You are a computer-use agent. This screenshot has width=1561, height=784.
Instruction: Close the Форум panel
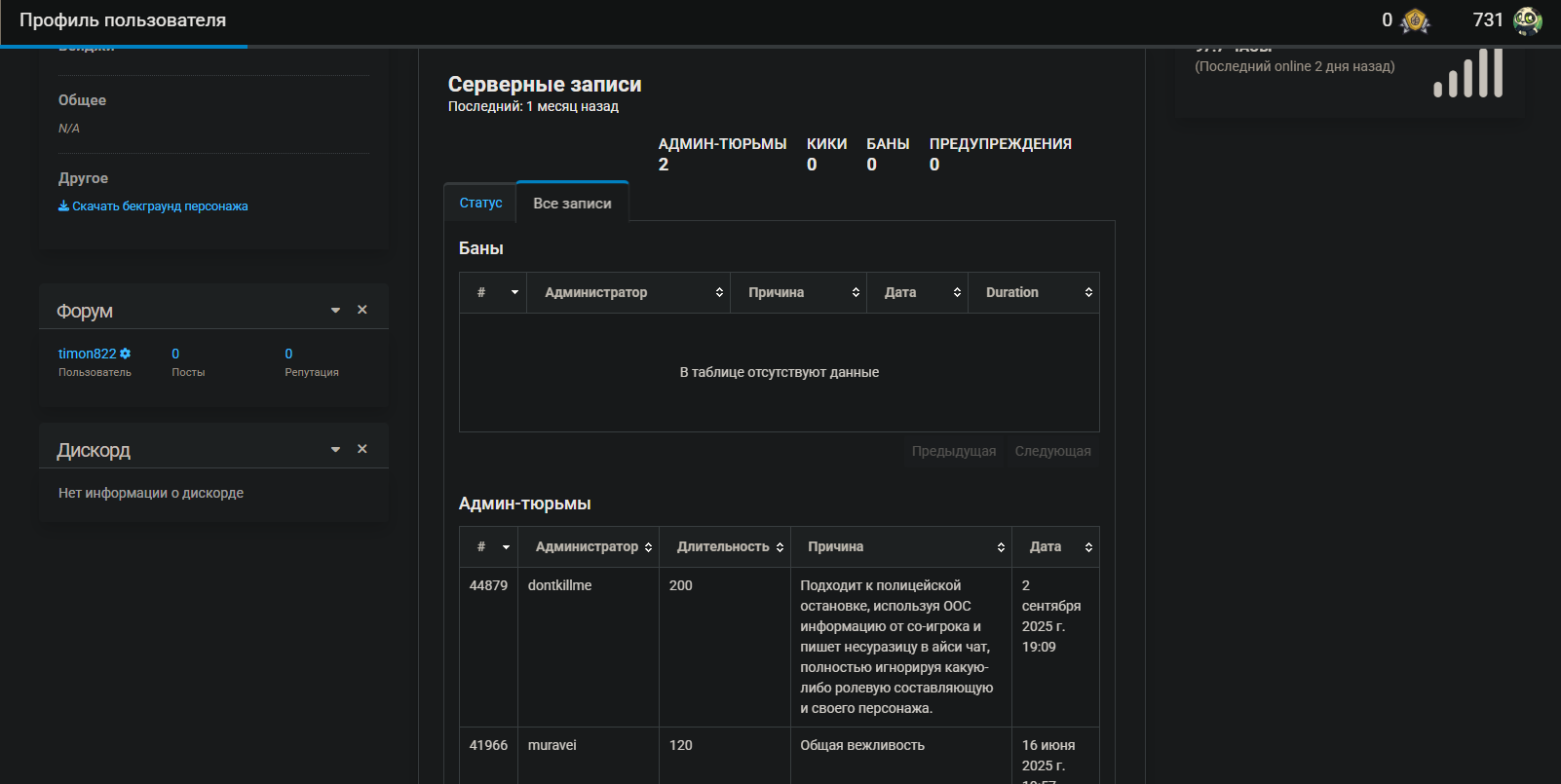pyautogui.click(x=362, y=310)
